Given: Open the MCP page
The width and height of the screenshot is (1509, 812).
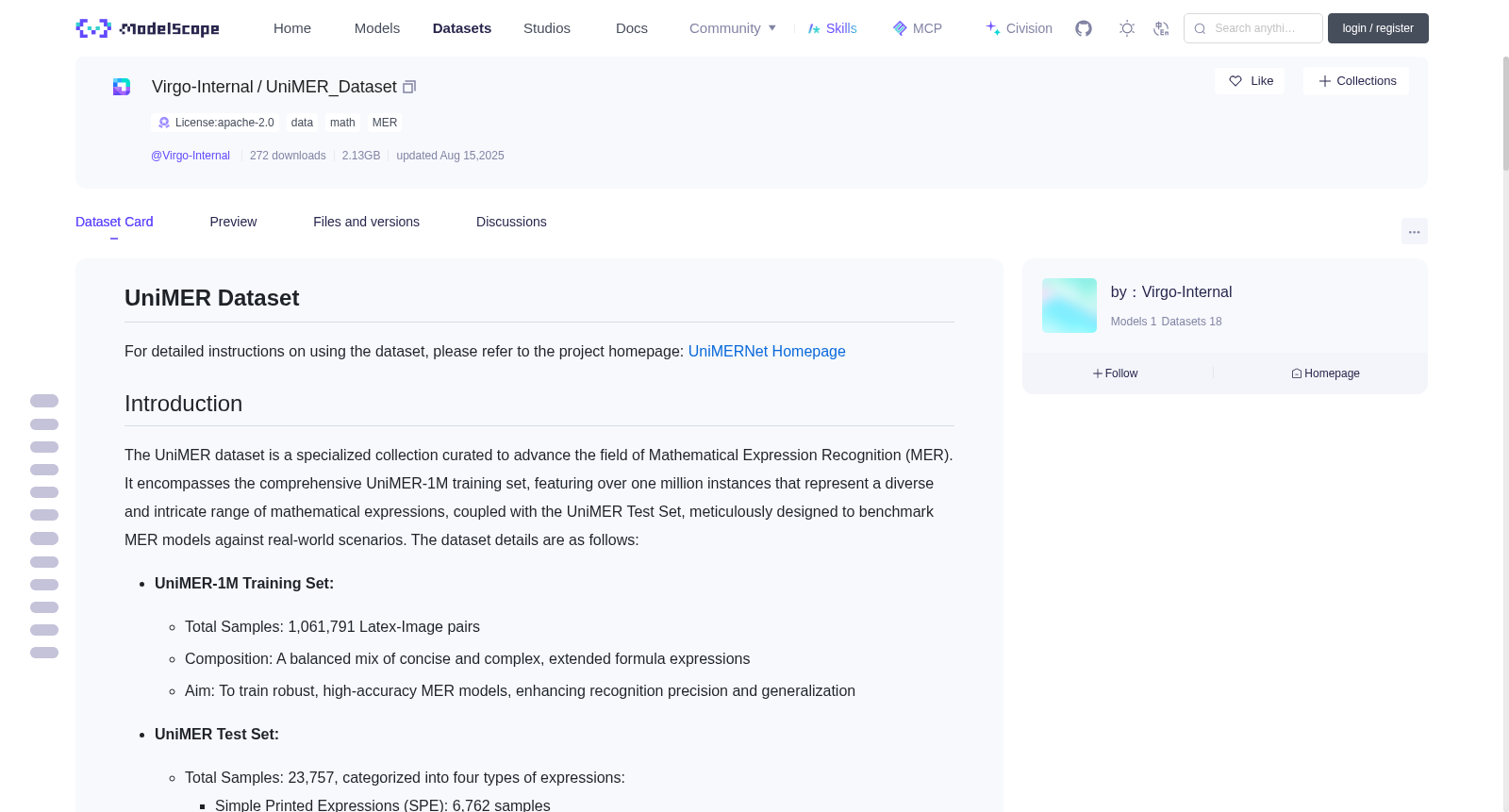Looking at the screenshot, I should (x=918, y=28).
